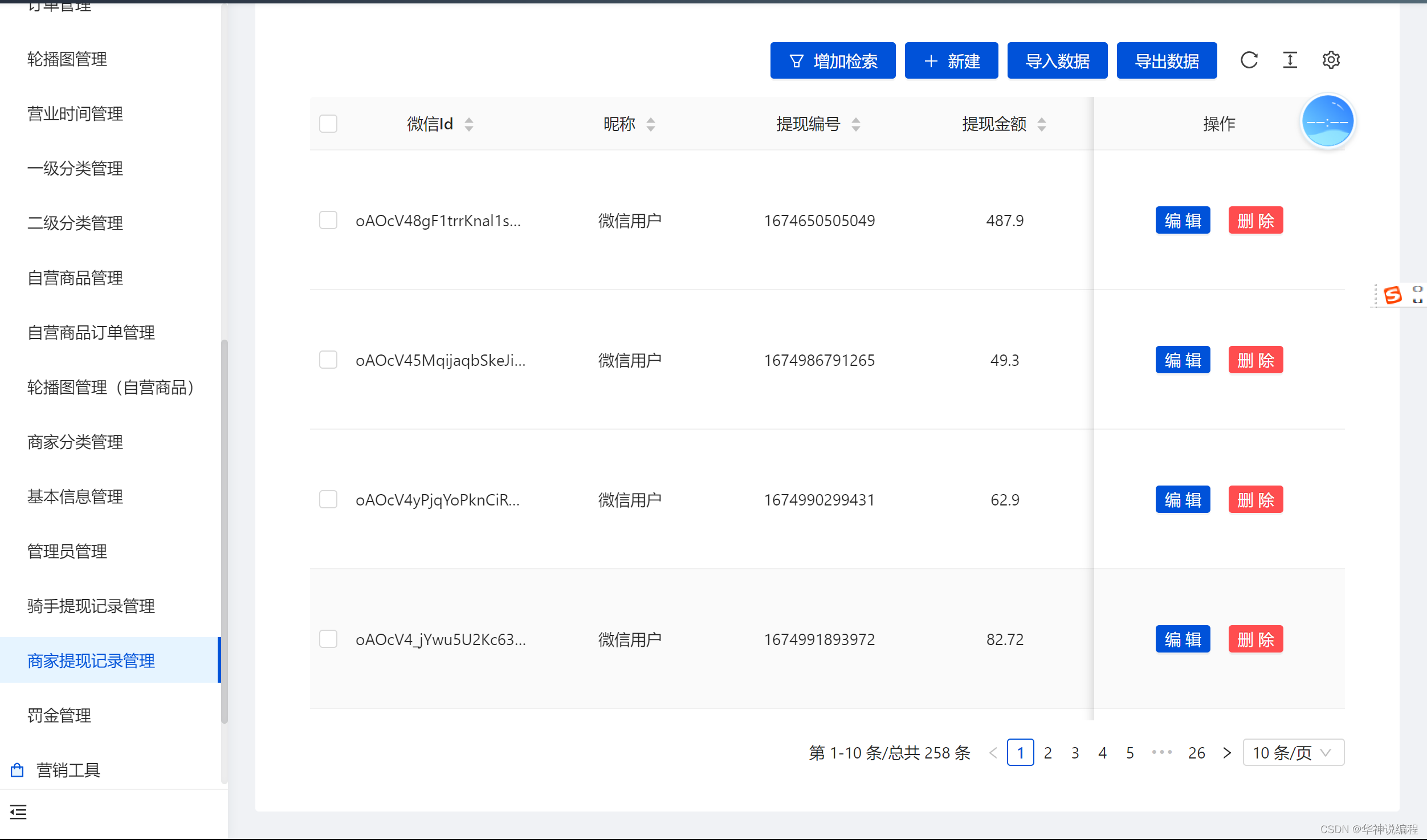The height and width of the screenshot is (840, 1427).
Task: Click the blue floating timer ball
Action: tap(1327, 122)
